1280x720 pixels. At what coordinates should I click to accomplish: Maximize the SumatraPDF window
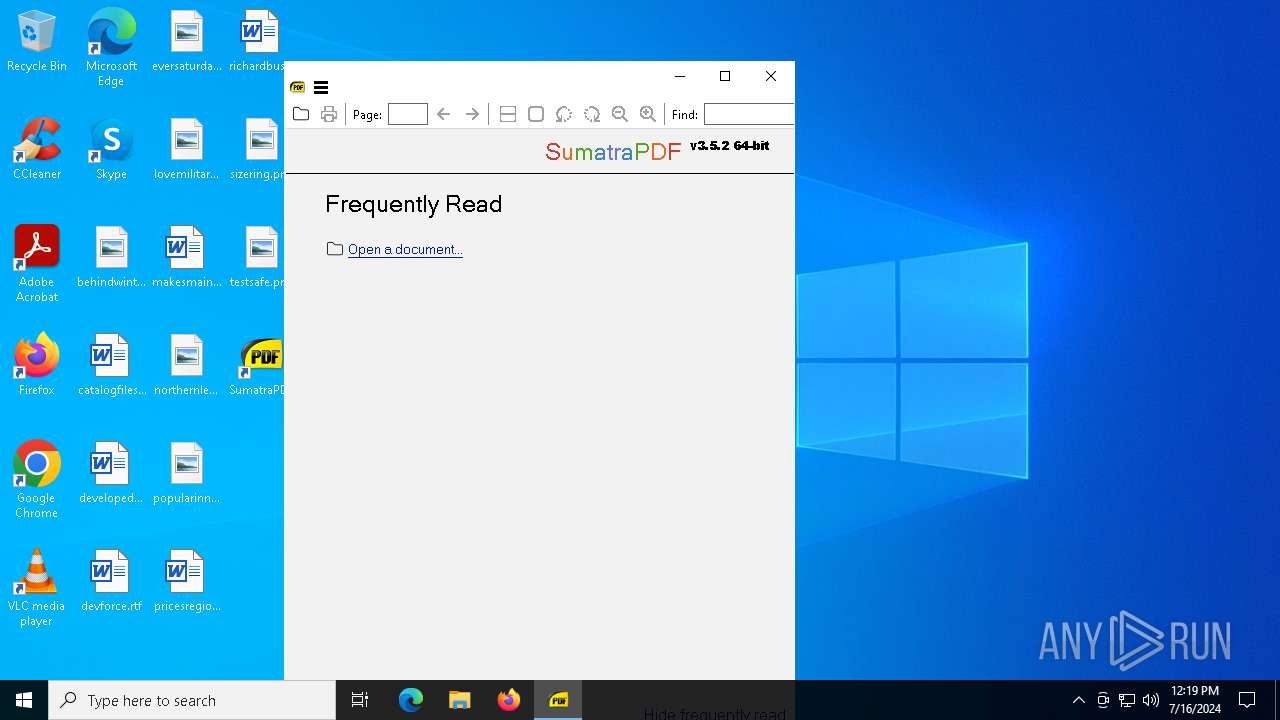[725, 76]
